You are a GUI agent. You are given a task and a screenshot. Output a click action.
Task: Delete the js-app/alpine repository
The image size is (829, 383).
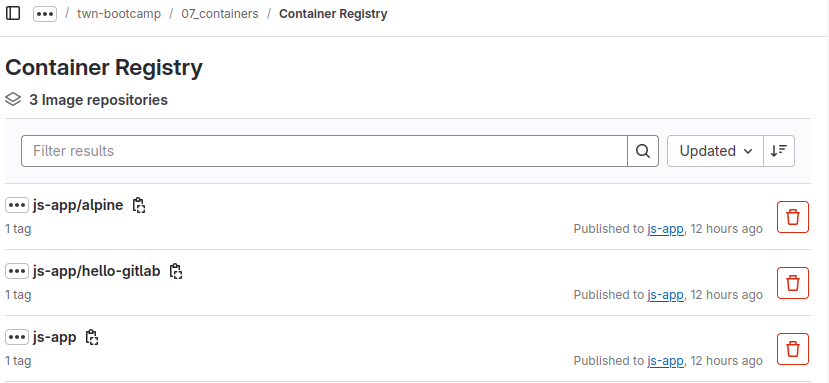tap(793, 217)
